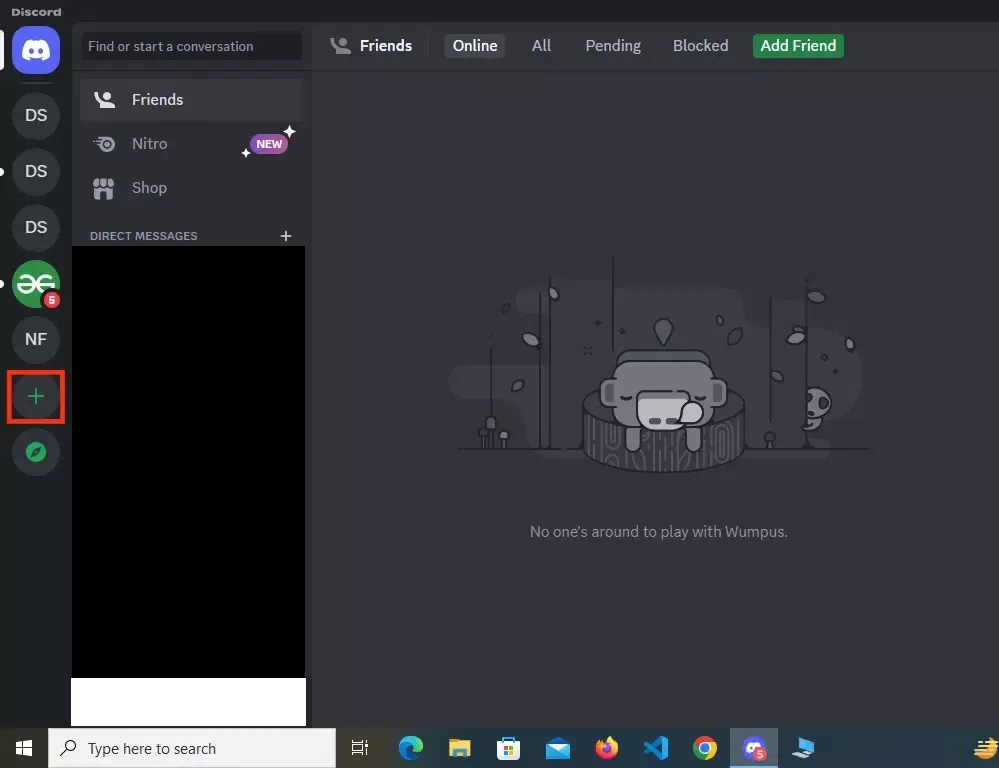999x768 pixels.
Task: Switch to the Pending requests tab
Action: pyautogui.click(x=613, y=46)
